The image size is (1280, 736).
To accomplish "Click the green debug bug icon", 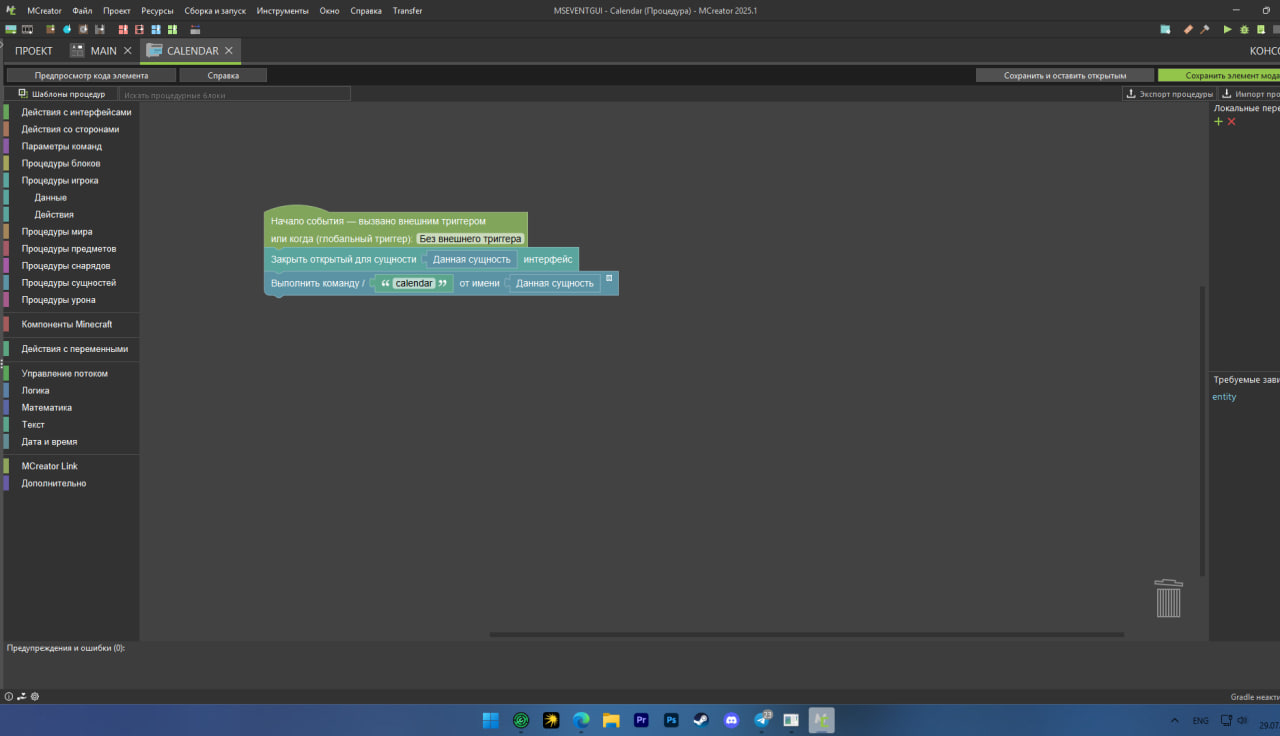I will coord(1244,29).
